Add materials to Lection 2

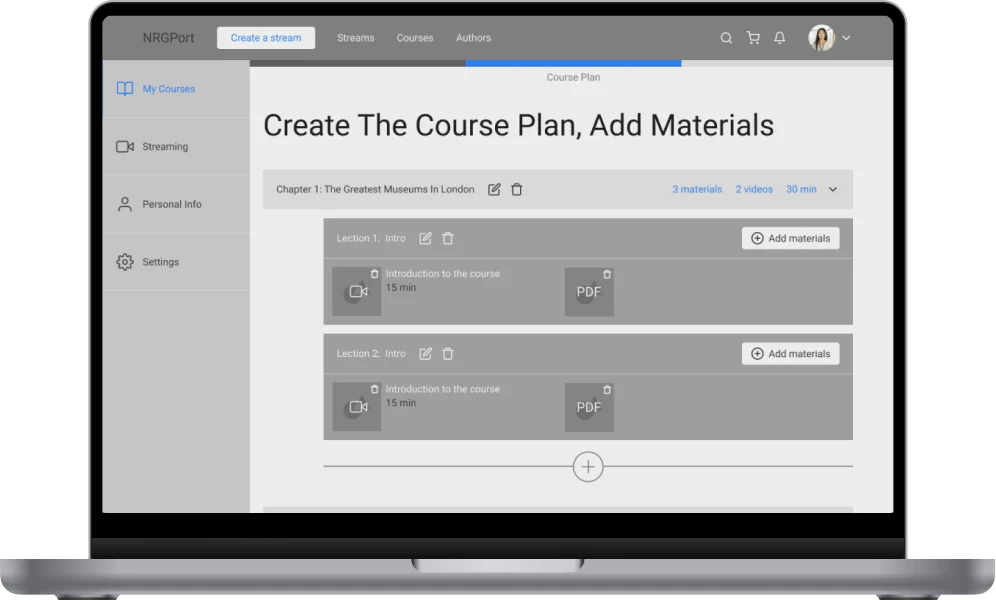[x=790, y=354]
